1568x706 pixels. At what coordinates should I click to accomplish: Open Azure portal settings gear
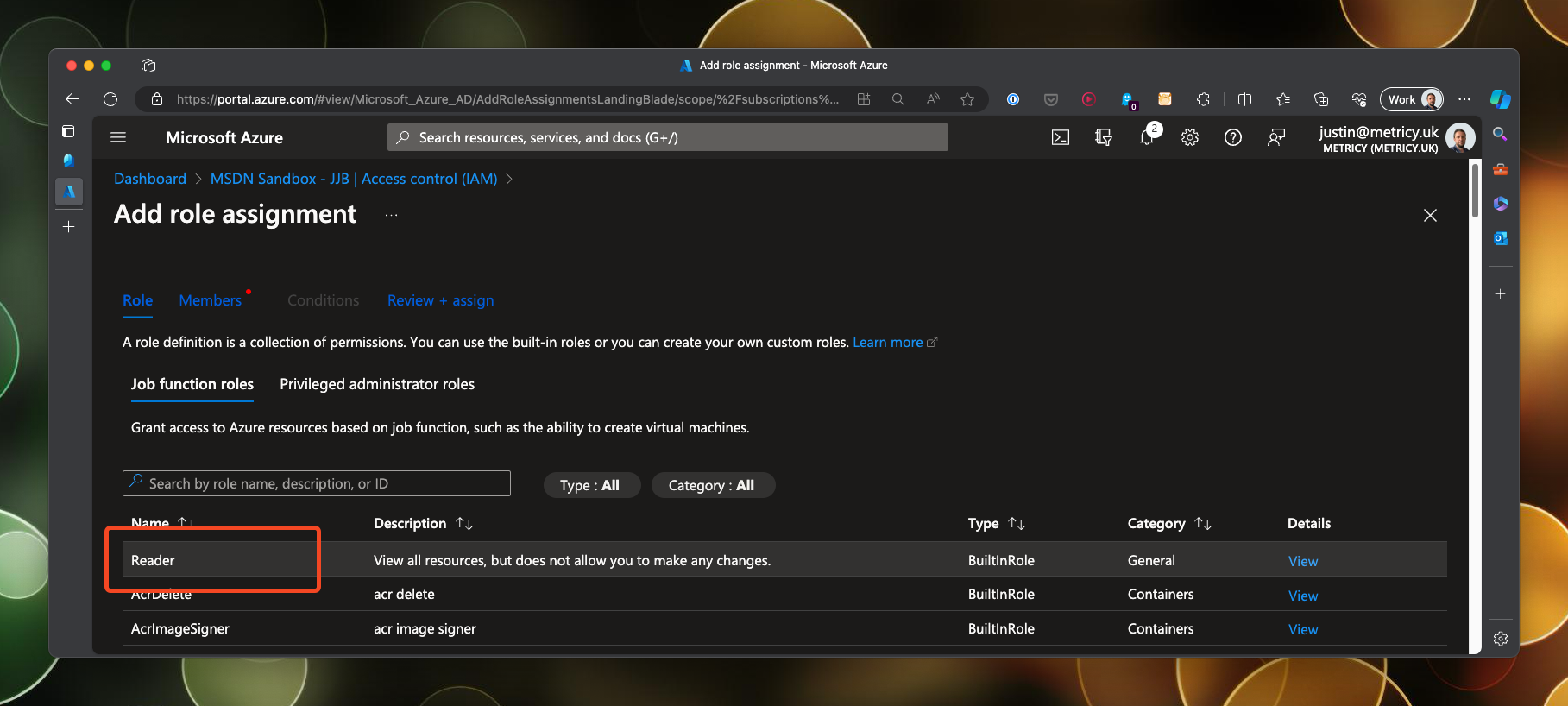[1190, 137]
